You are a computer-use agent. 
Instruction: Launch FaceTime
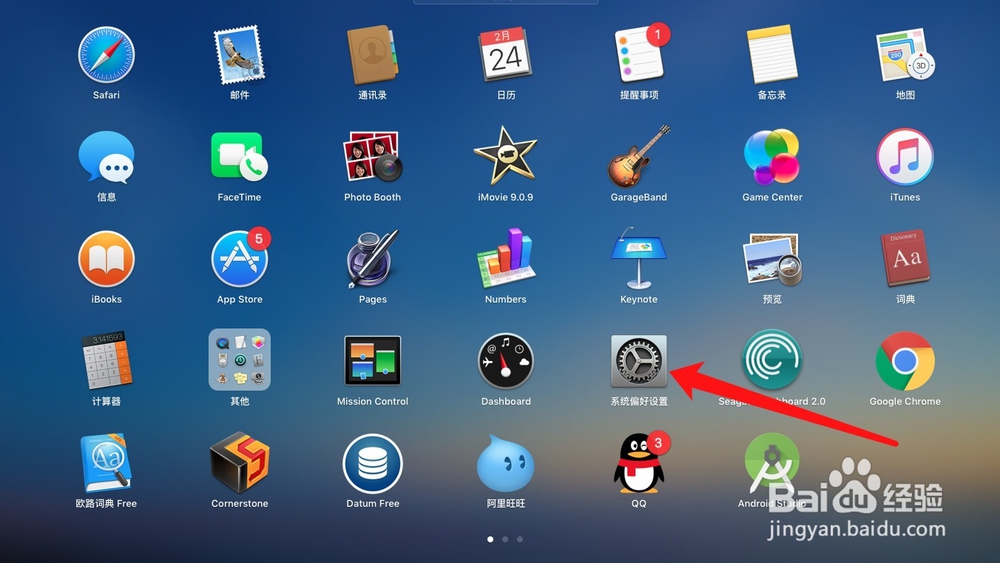click(239, 157)
